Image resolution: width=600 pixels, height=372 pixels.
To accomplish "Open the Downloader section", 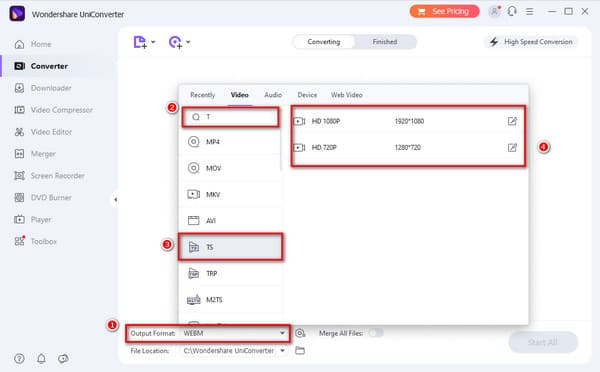I will 42,88.
